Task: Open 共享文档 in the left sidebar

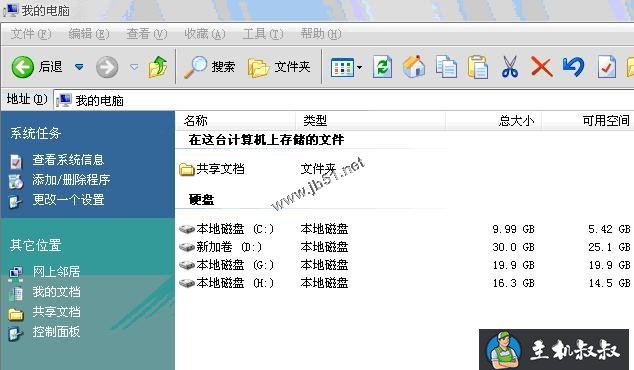Action: 56,312
